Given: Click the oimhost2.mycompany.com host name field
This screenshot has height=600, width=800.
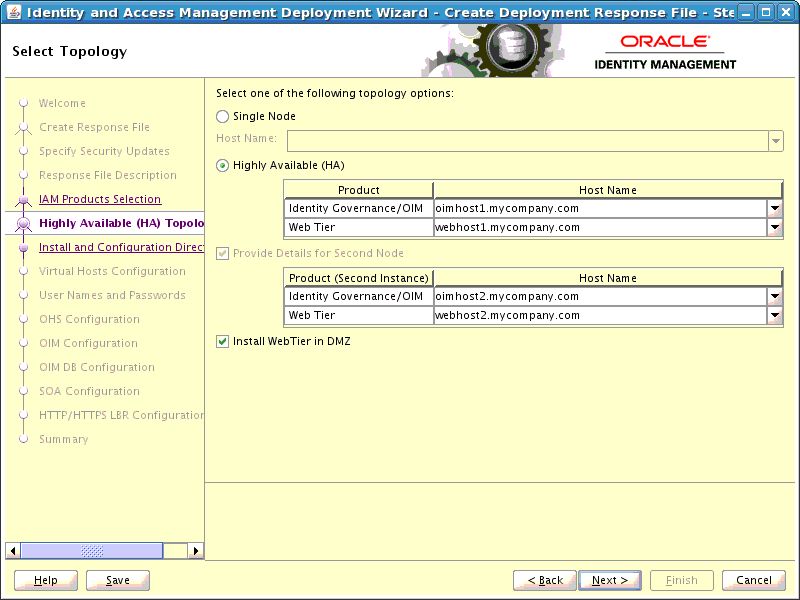Looking at the screenshot, I should point(601,296).
